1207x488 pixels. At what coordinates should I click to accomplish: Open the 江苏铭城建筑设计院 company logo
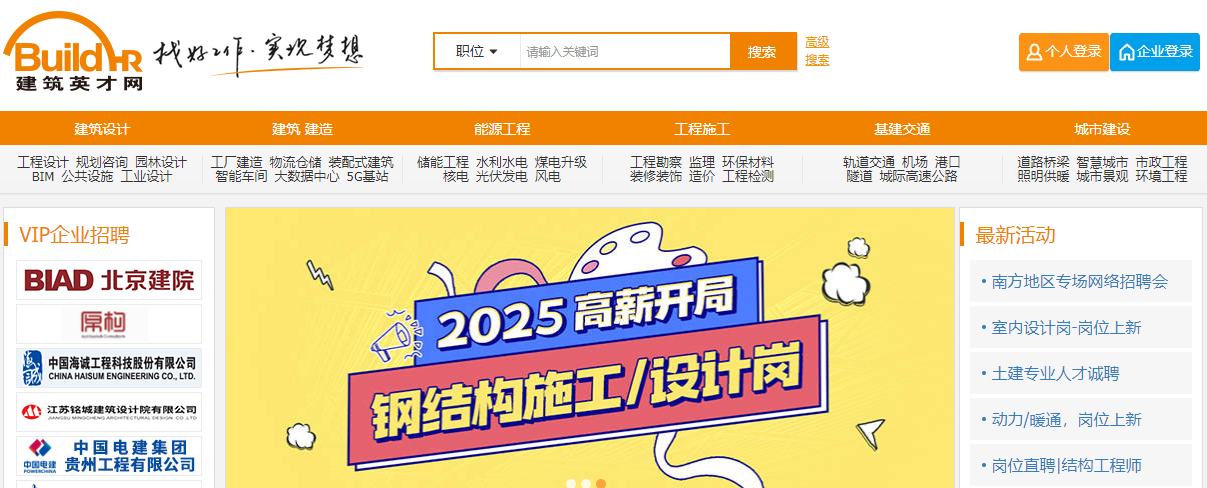point(109,412)
